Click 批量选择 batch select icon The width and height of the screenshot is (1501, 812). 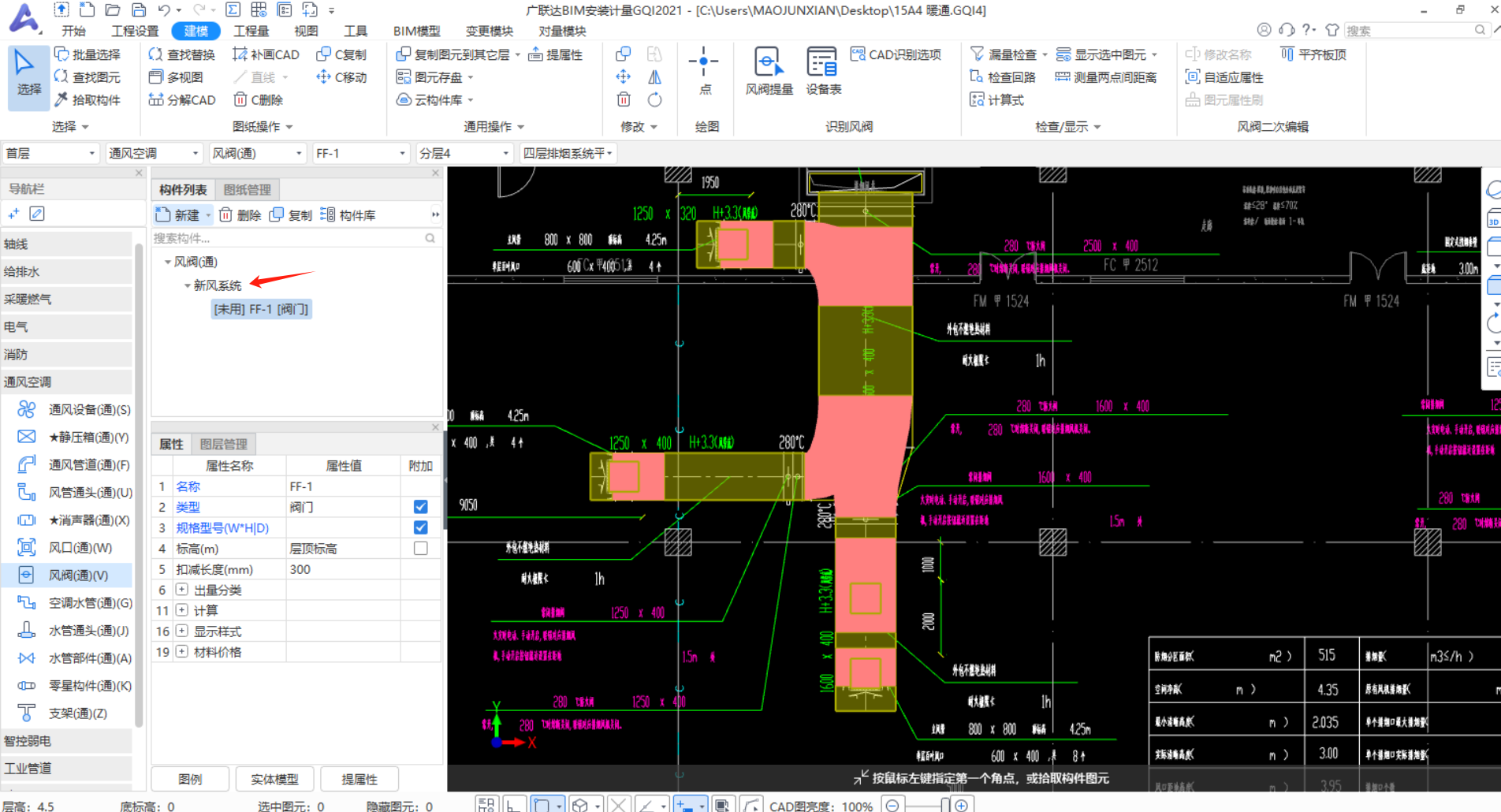tap(61, 54)
